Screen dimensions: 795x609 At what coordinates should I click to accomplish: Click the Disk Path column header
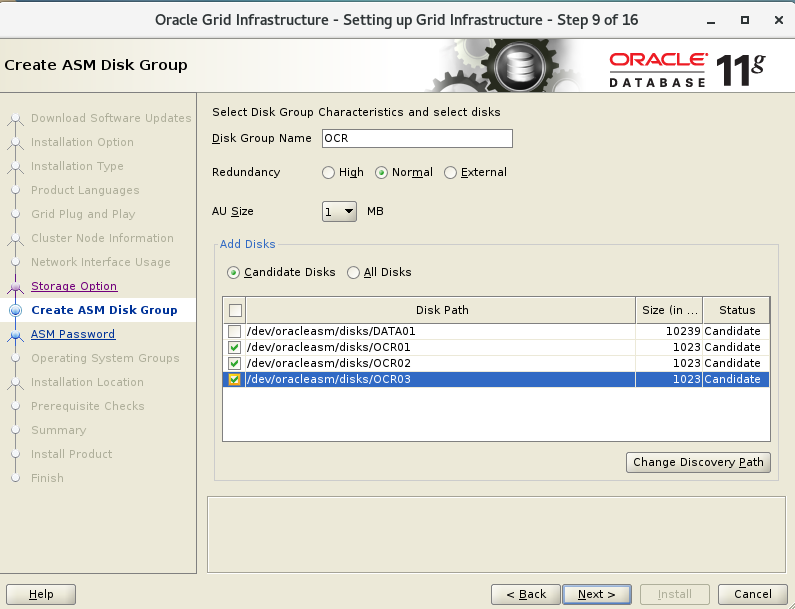pos(441,310)
